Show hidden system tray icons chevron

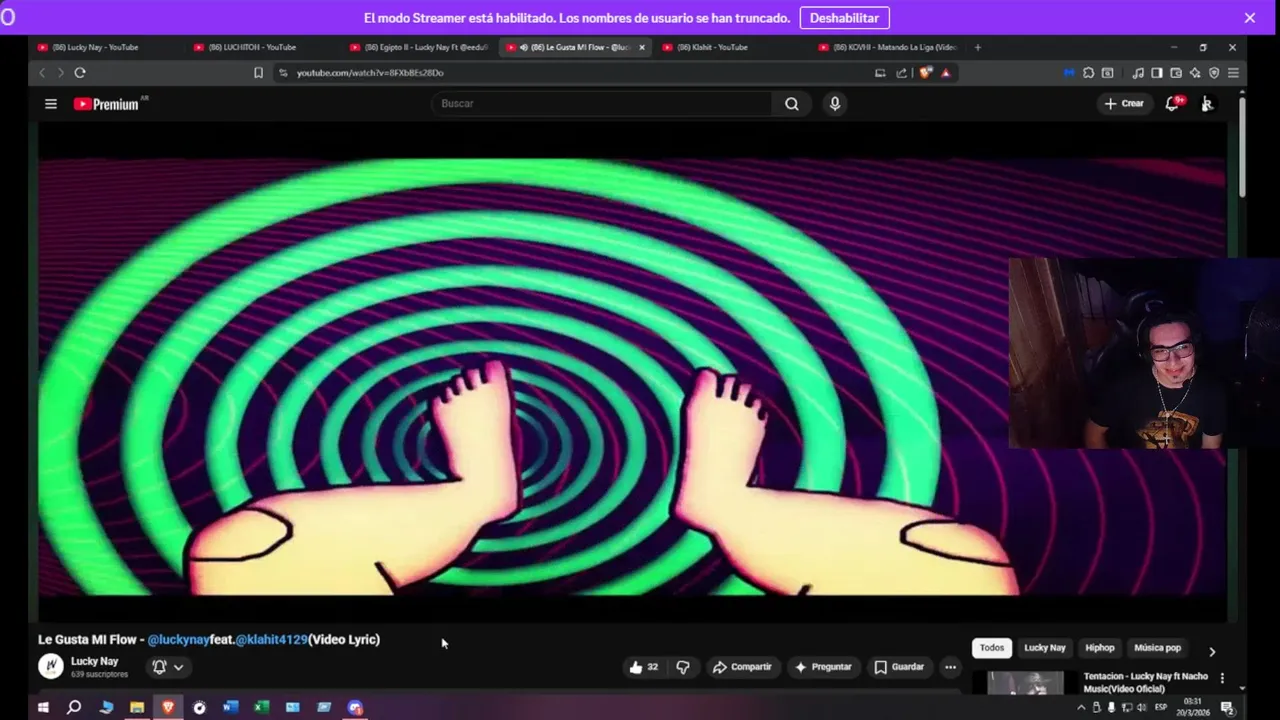(1081, 708)
